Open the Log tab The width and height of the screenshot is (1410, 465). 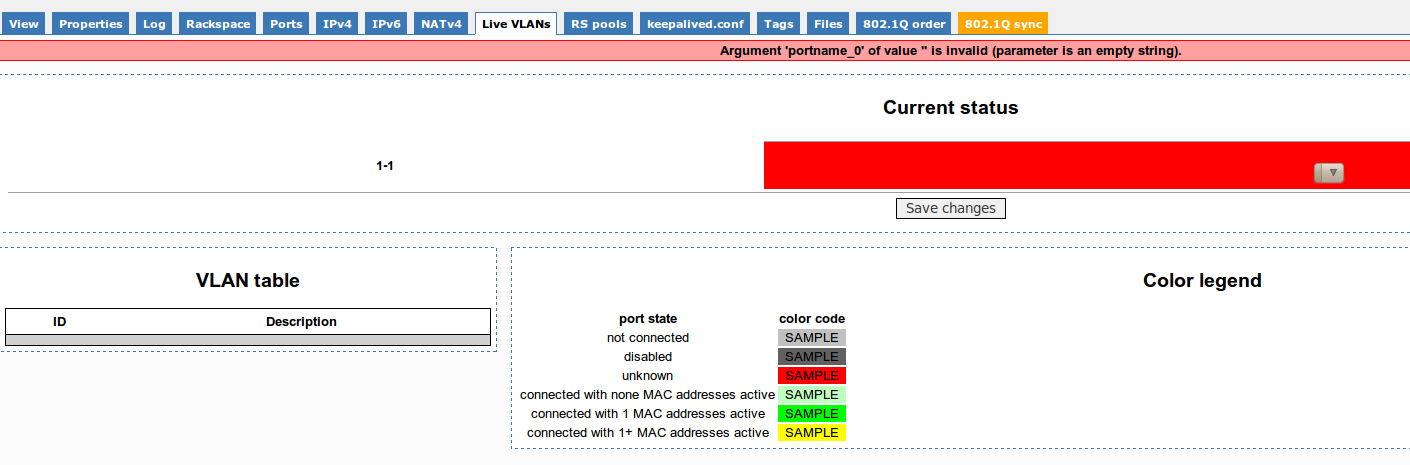(154, 24)
